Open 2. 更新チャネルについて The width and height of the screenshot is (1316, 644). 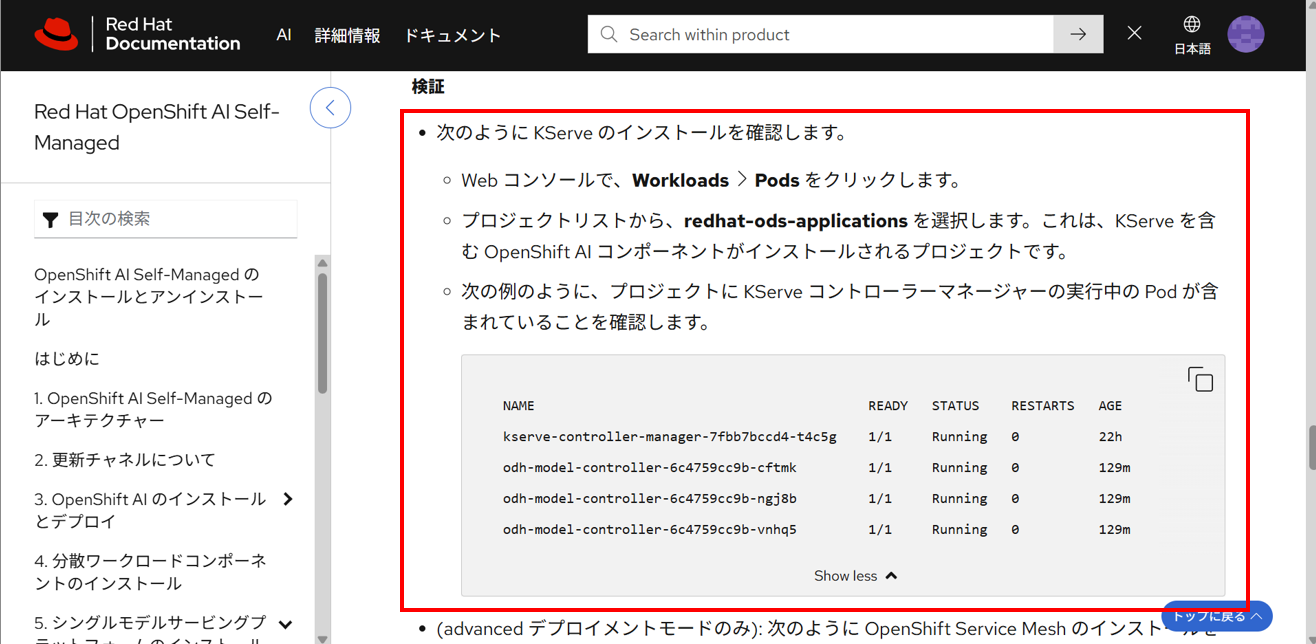[x=125, y=460]
